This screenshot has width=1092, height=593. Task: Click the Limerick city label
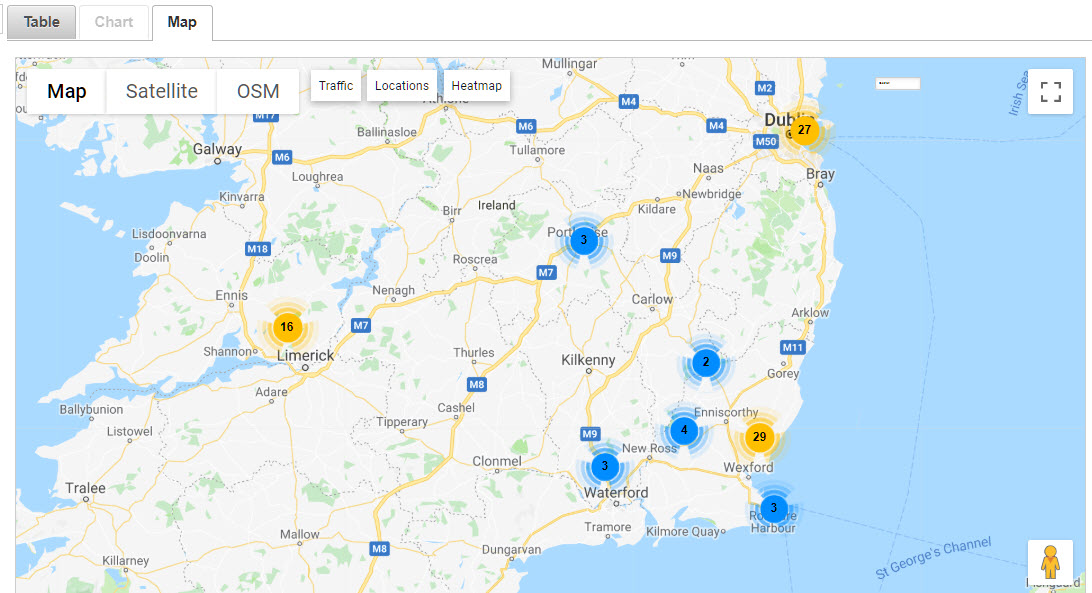point(306,355)
